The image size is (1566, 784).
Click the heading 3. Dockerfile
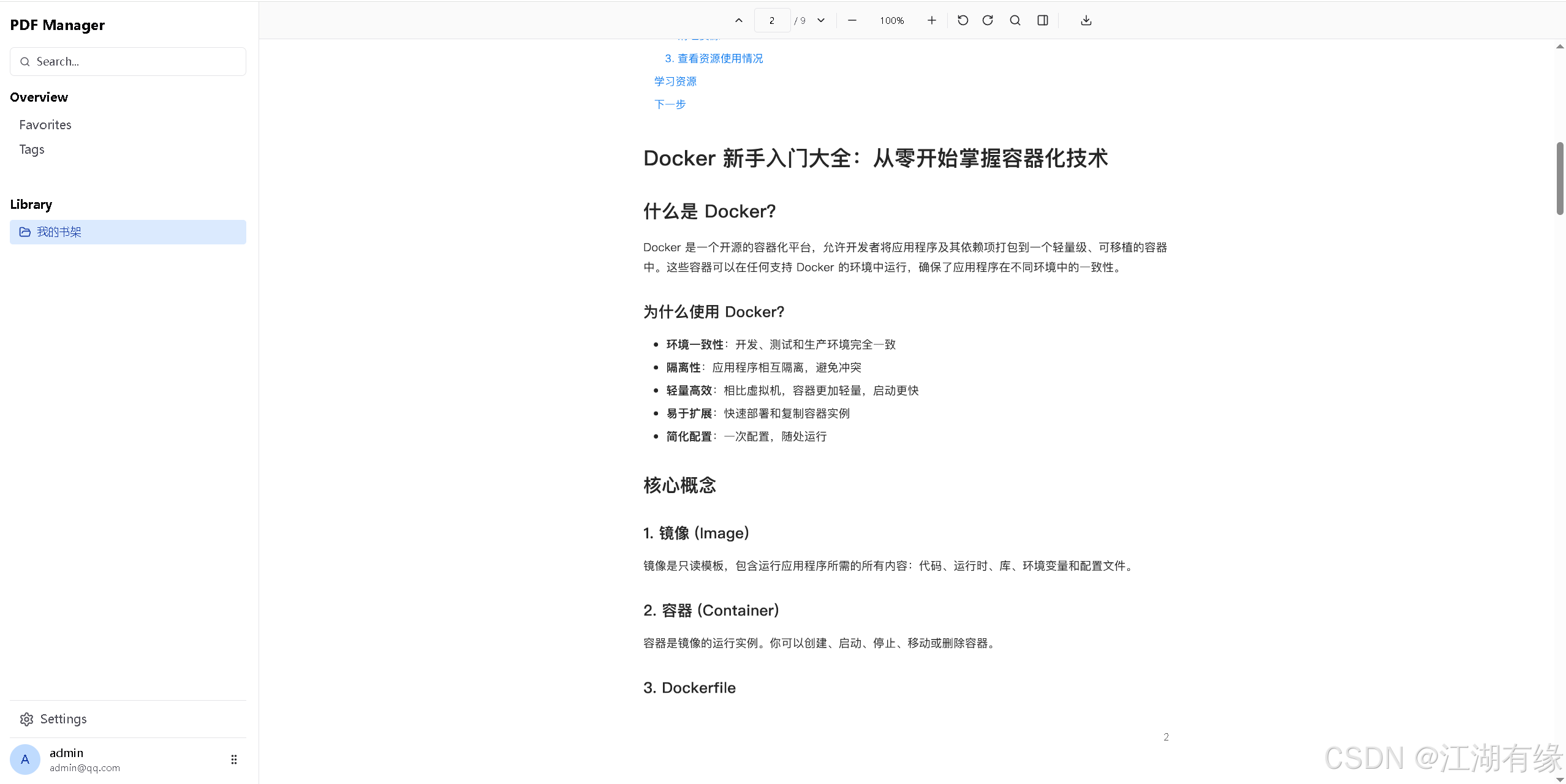(x=689, y=688)
